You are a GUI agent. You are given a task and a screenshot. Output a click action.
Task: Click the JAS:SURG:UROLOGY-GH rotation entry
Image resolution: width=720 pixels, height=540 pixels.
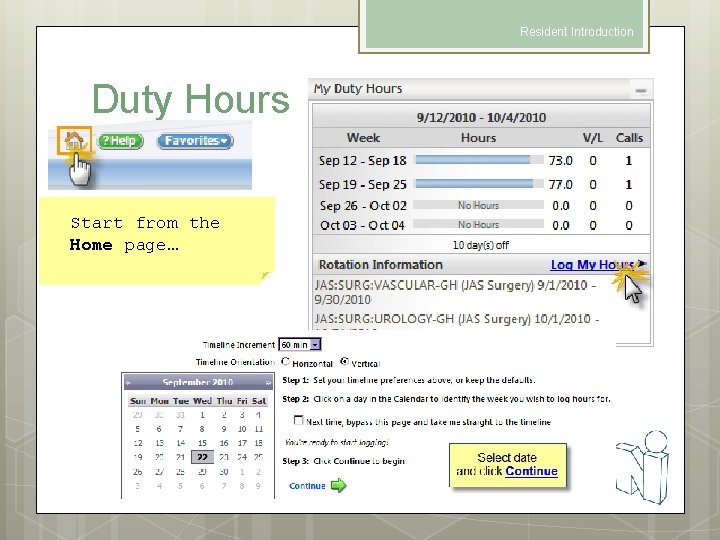coord(457,319)
